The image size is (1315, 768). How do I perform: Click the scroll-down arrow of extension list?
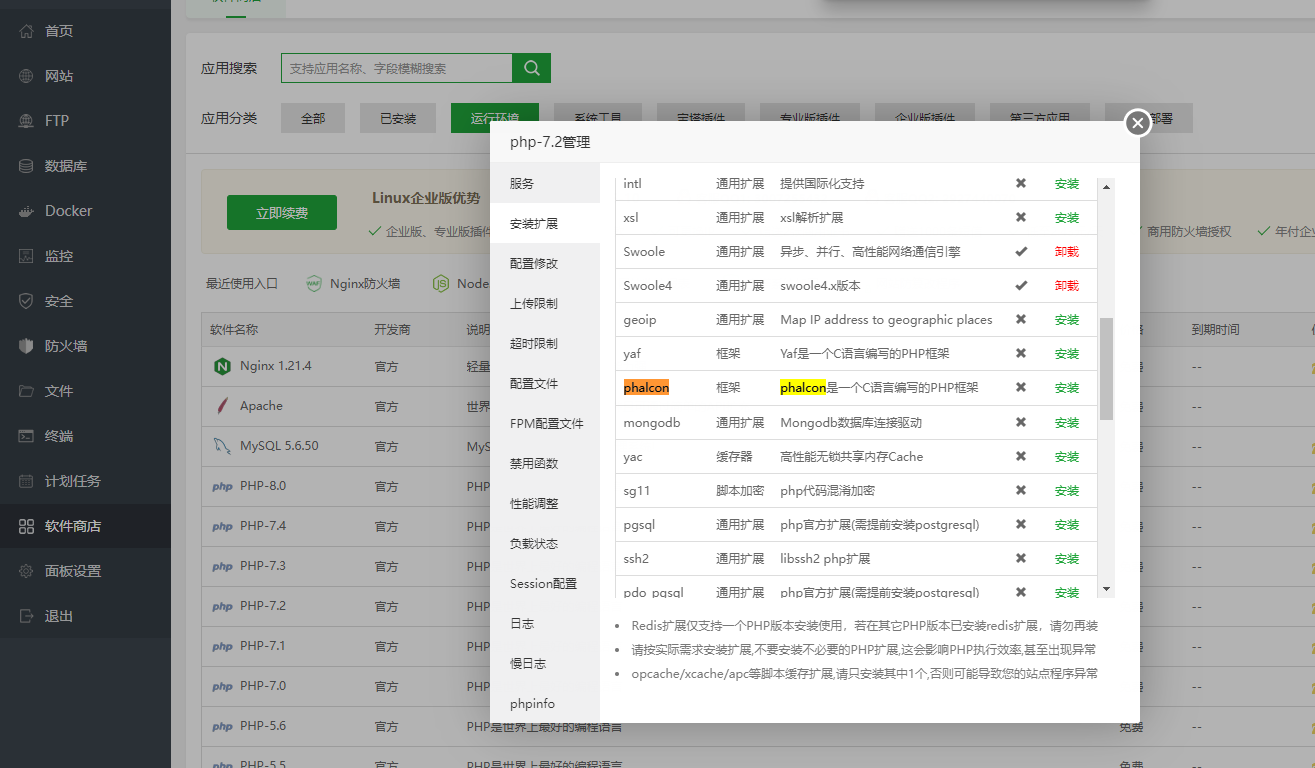pos(1105,589)
